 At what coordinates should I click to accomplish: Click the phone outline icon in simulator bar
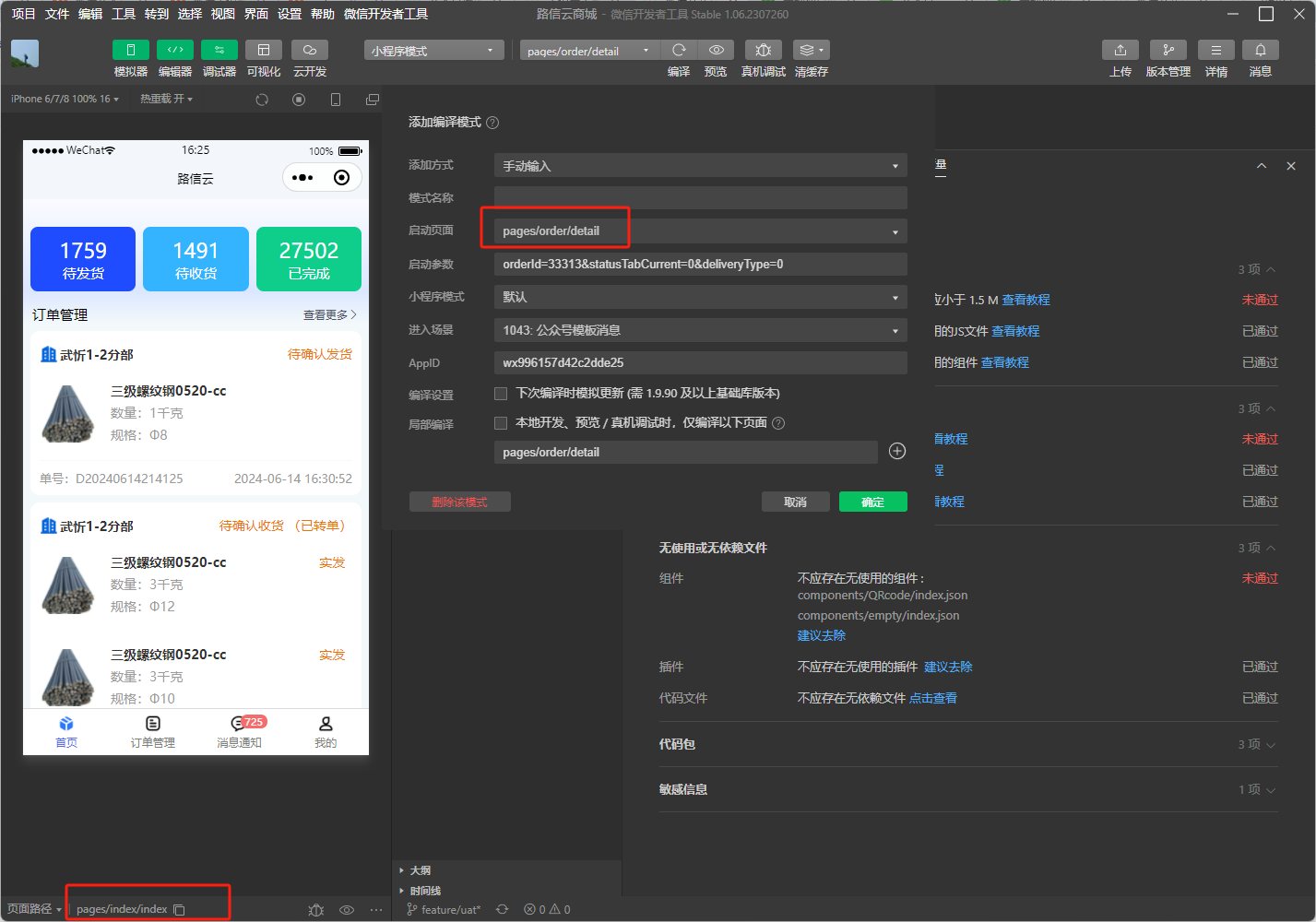click(336, 100)
